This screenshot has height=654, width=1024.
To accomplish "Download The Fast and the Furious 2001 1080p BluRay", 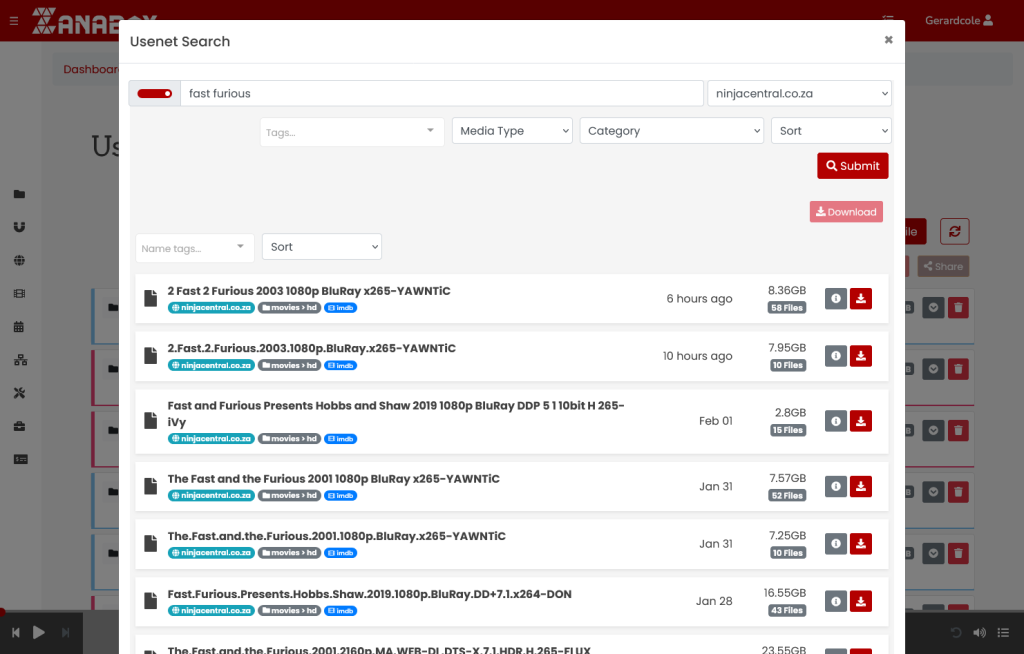I will click(x=861, y=487).
